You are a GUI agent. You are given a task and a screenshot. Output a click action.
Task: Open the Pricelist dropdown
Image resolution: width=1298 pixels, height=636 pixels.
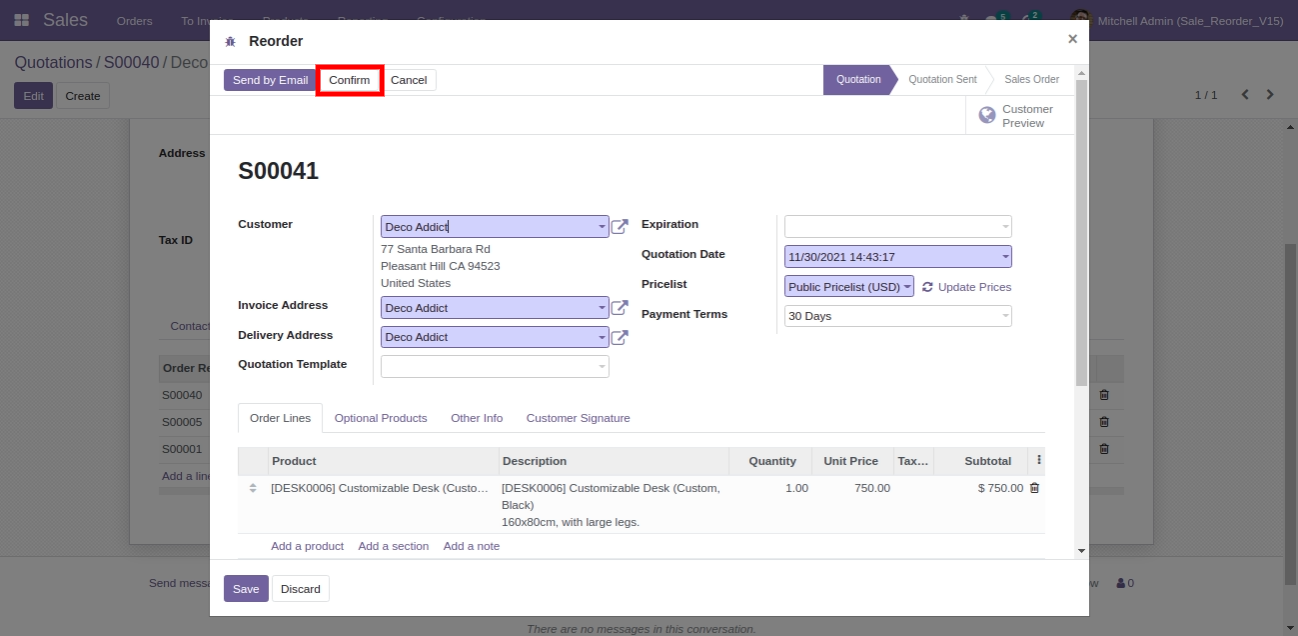click(x=906, y=287)
